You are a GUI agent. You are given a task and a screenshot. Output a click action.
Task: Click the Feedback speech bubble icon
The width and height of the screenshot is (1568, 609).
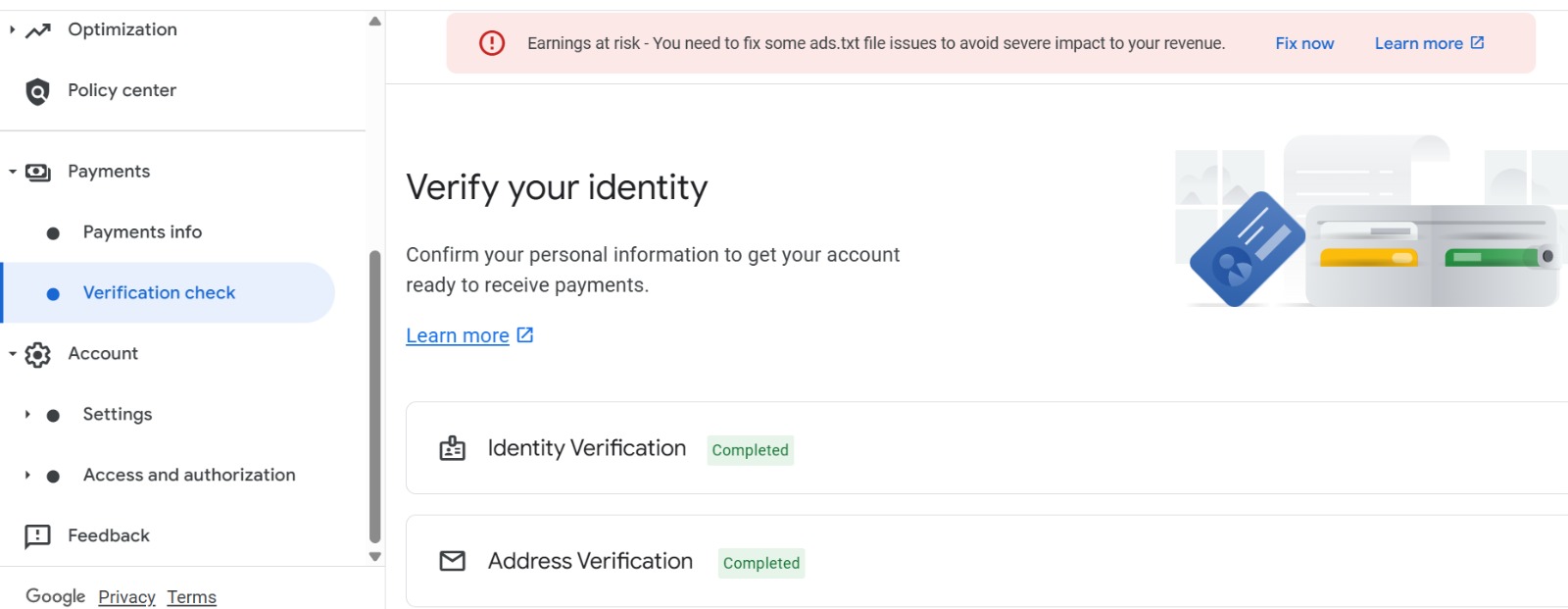click(x=37, y=536)
